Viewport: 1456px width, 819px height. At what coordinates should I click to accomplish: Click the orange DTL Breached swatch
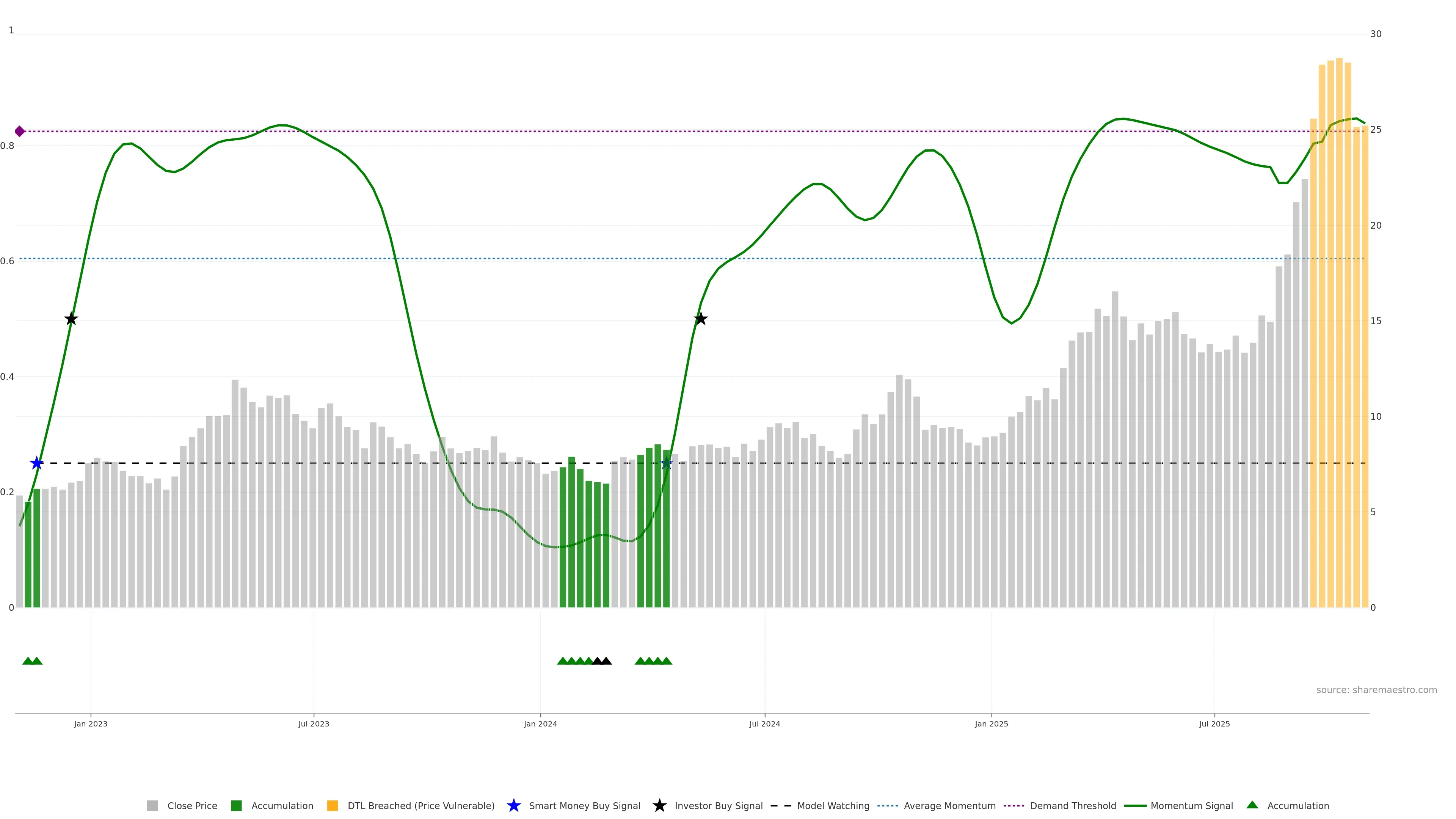[333, 805]
